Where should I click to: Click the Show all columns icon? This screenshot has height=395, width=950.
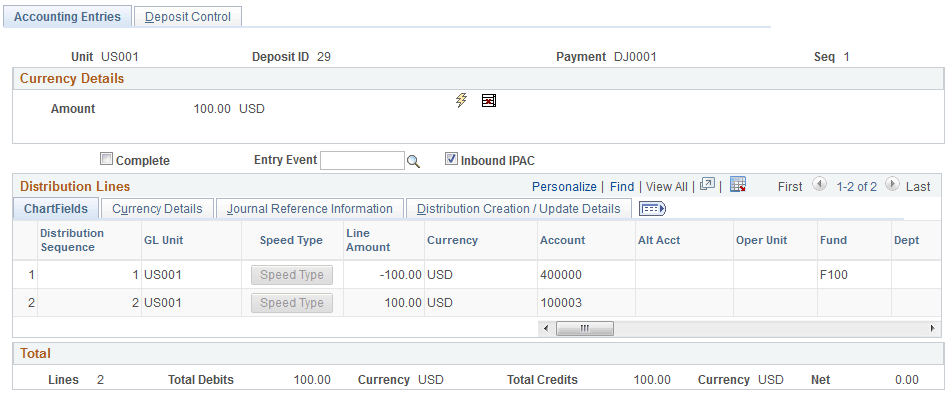coord(653,209)
